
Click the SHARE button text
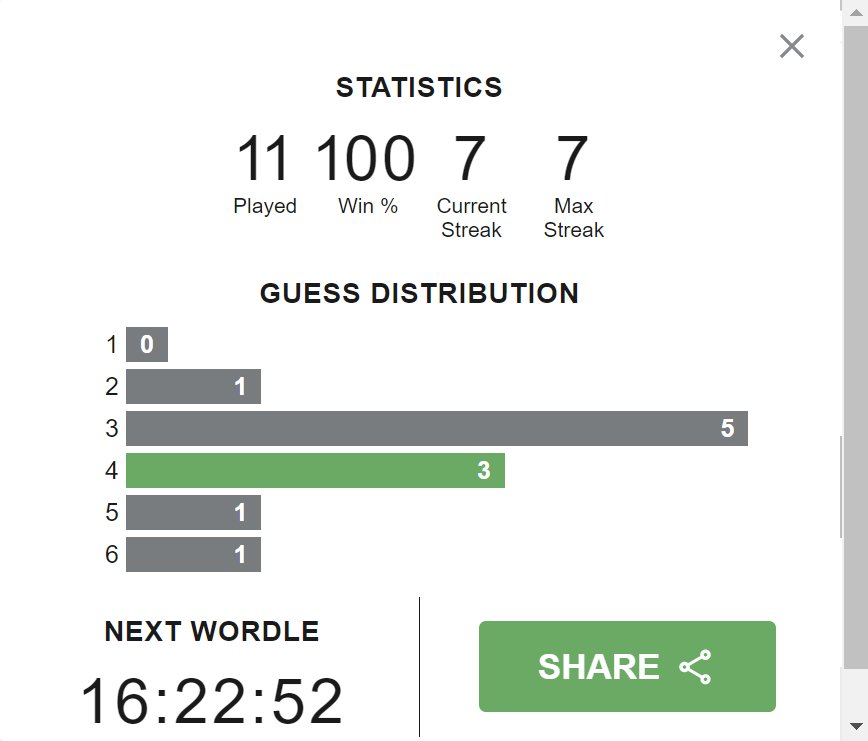point(599,667)
